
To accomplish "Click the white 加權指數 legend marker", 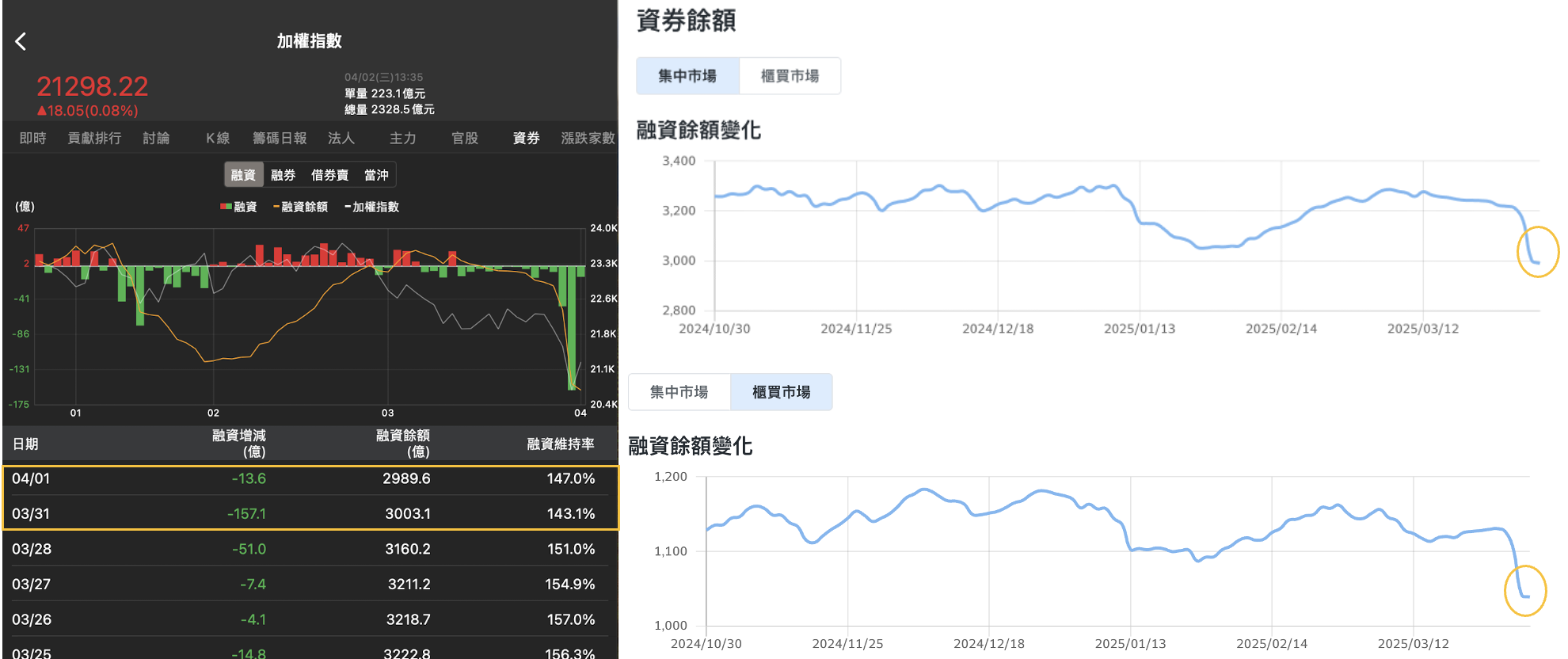I will coord(348,207).
